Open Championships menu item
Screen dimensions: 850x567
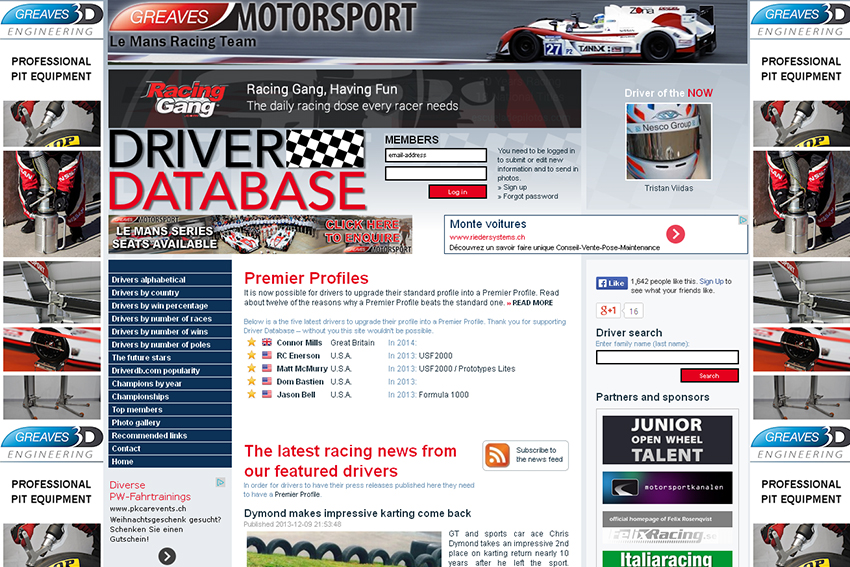170,397
